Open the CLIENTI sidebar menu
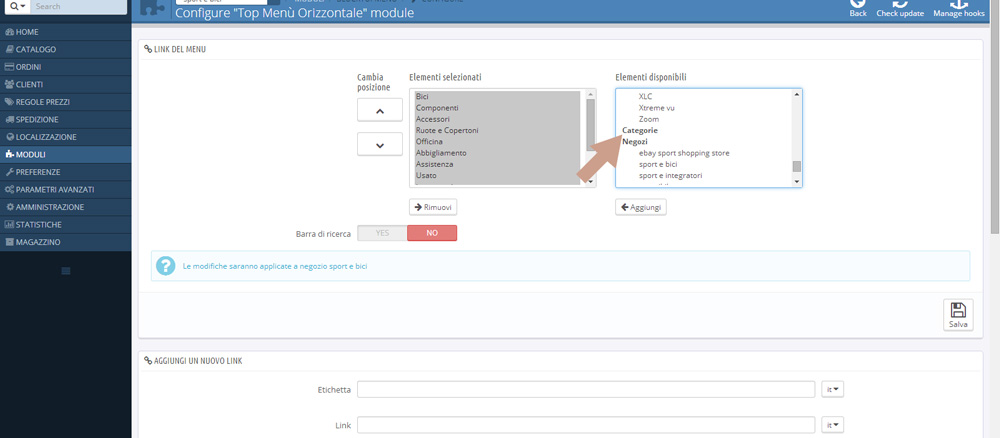 tap(66, 84)
